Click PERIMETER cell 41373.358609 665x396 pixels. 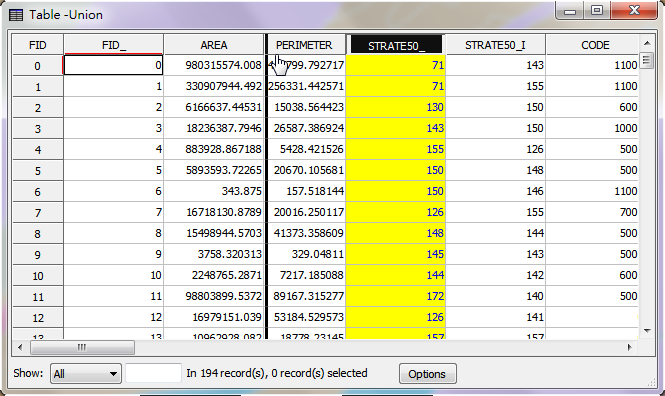pyautogui.click(x=306, y=233)
